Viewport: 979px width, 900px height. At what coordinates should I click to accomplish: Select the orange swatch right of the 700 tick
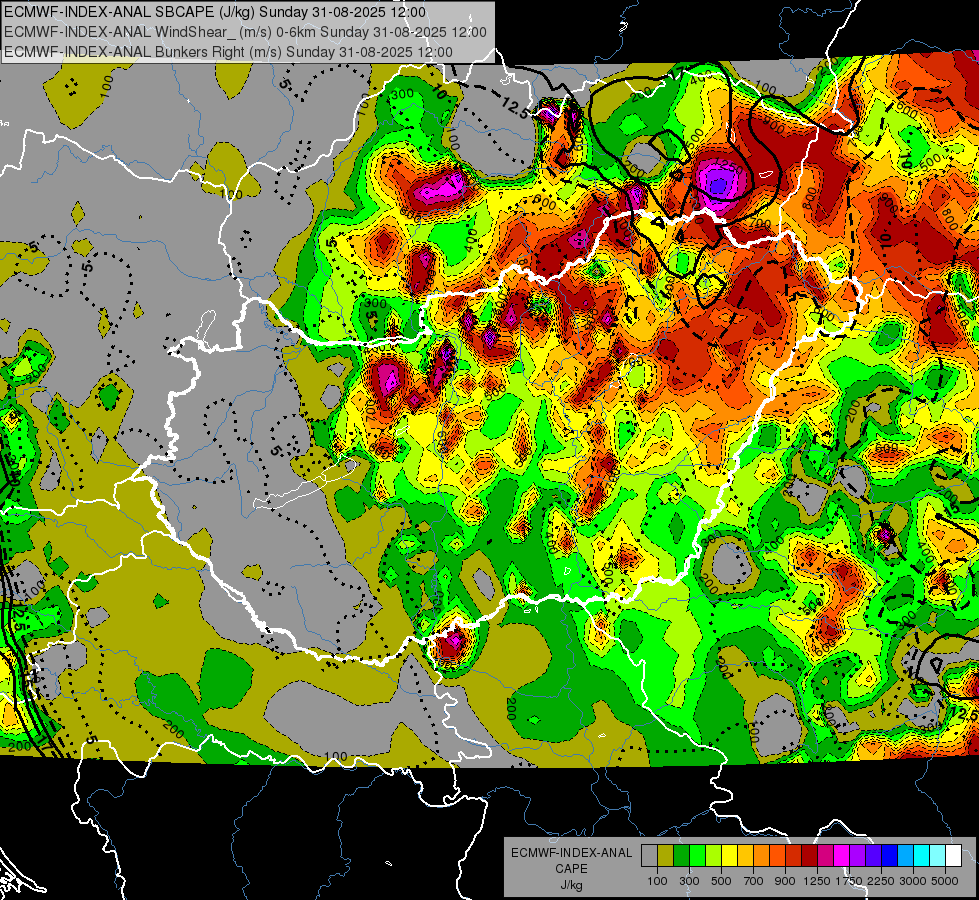click(761, 855)
